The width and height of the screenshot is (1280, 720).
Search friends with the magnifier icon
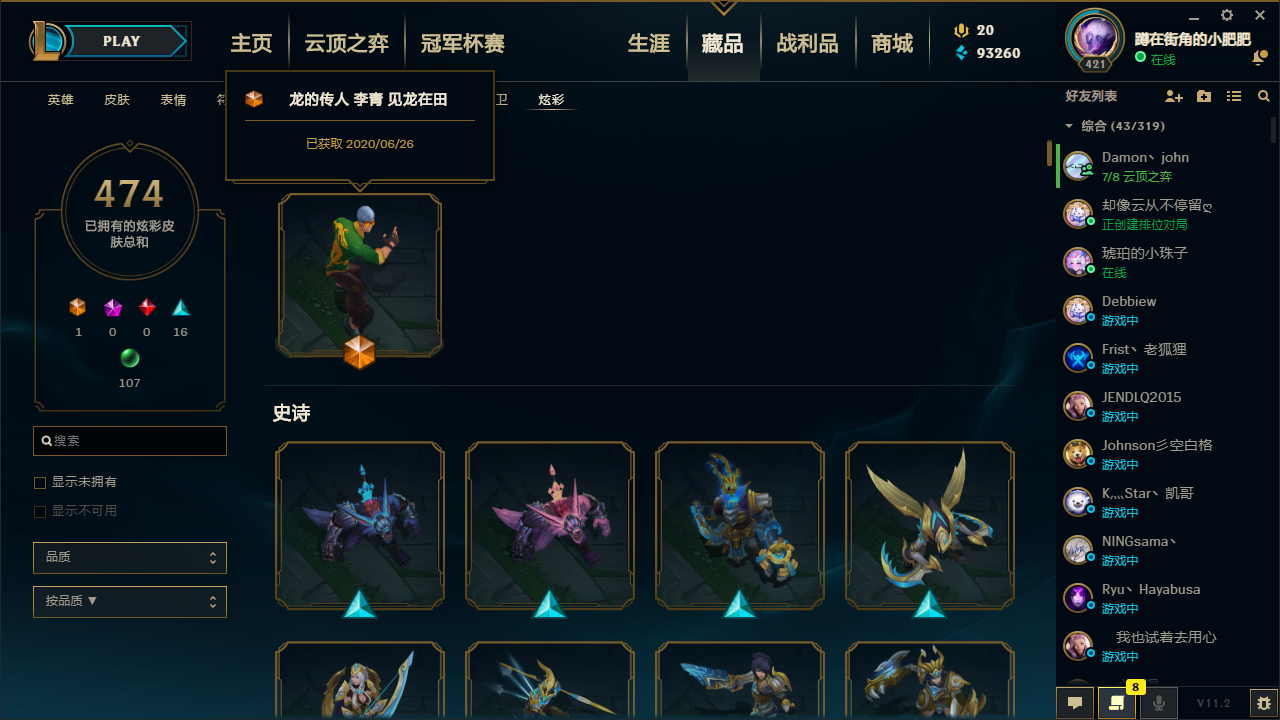coord(1264,96)
